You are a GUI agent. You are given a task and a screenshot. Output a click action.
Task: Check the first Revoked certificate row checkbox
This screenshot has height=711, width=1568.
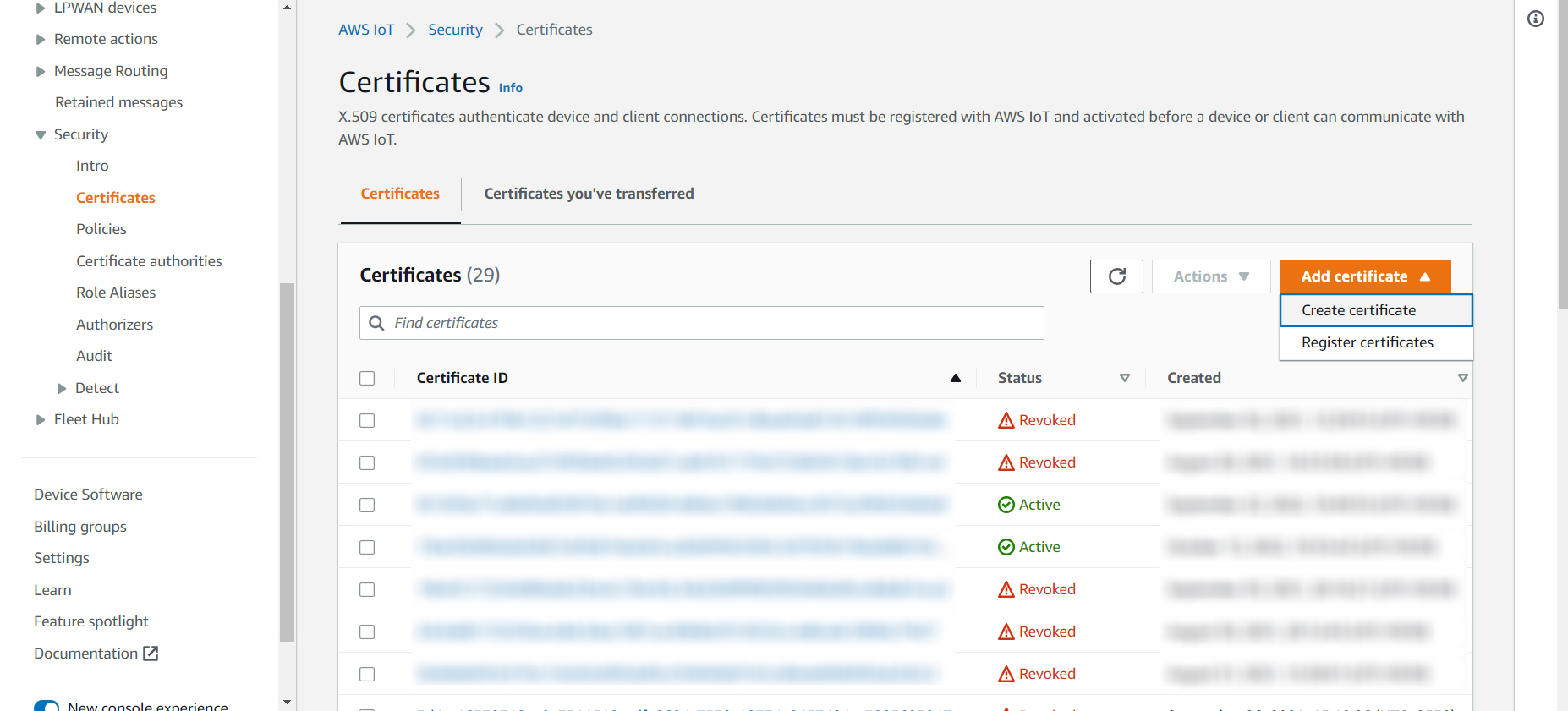[x=367, y=420]
